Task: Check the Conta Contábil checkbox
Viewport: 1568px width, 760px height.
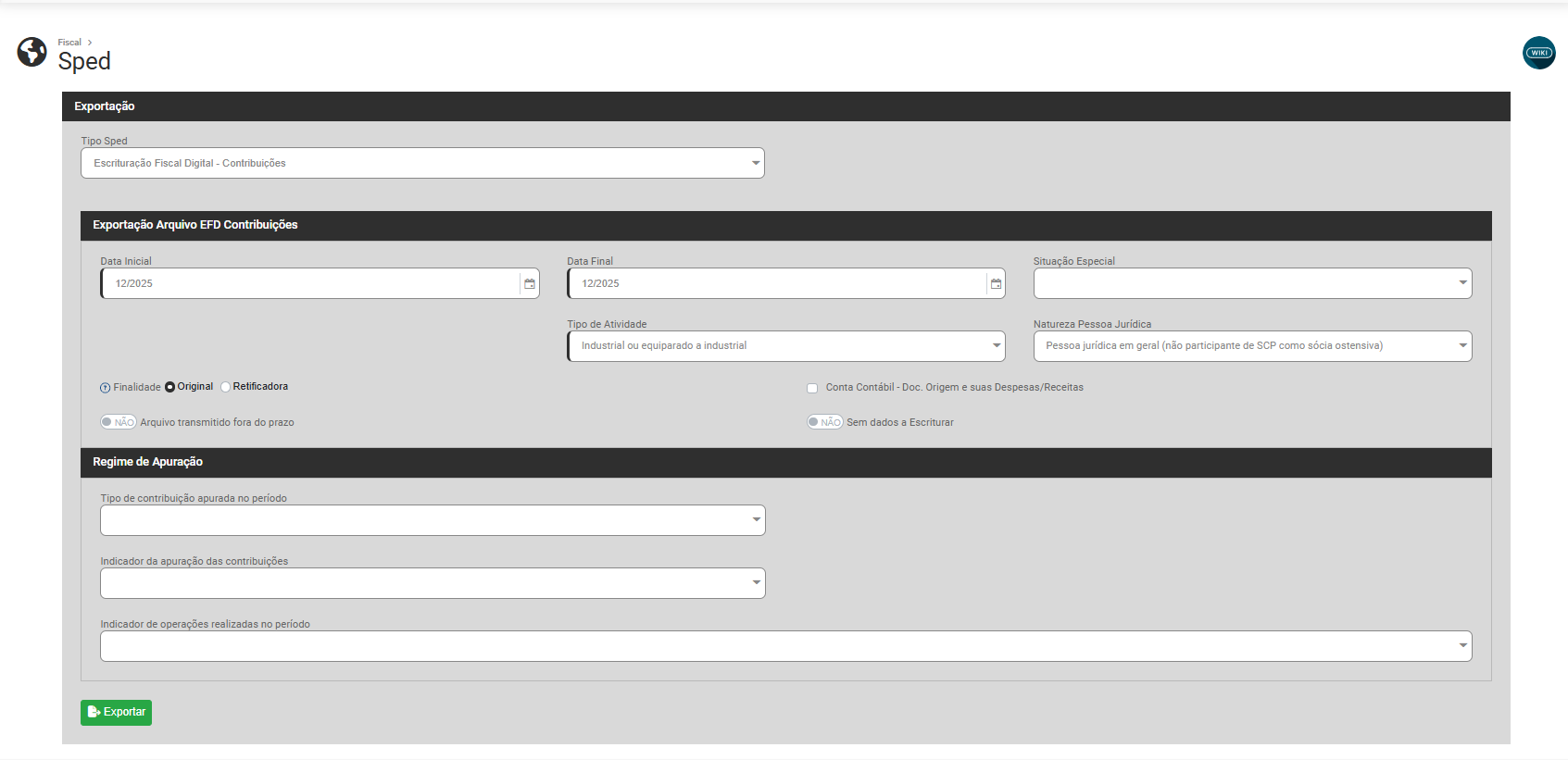Action: (x=812, y=388)
